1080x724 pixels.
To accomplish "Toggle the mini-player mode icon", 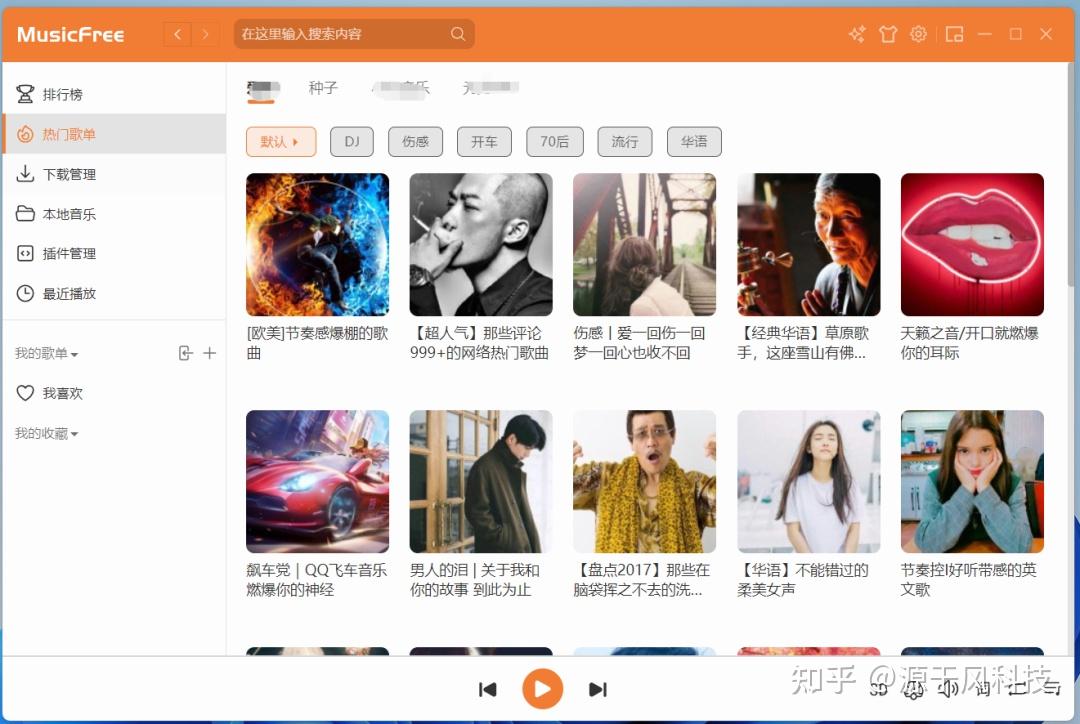I will (x=954, y=33).
